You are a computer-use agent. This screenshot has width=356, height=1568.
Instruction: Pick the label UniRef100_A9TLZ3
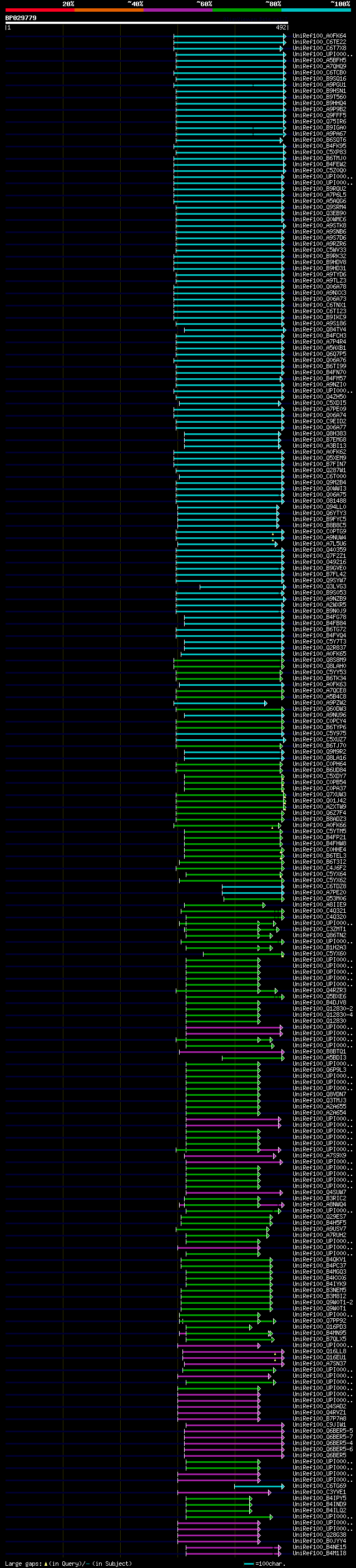(319, 280)
